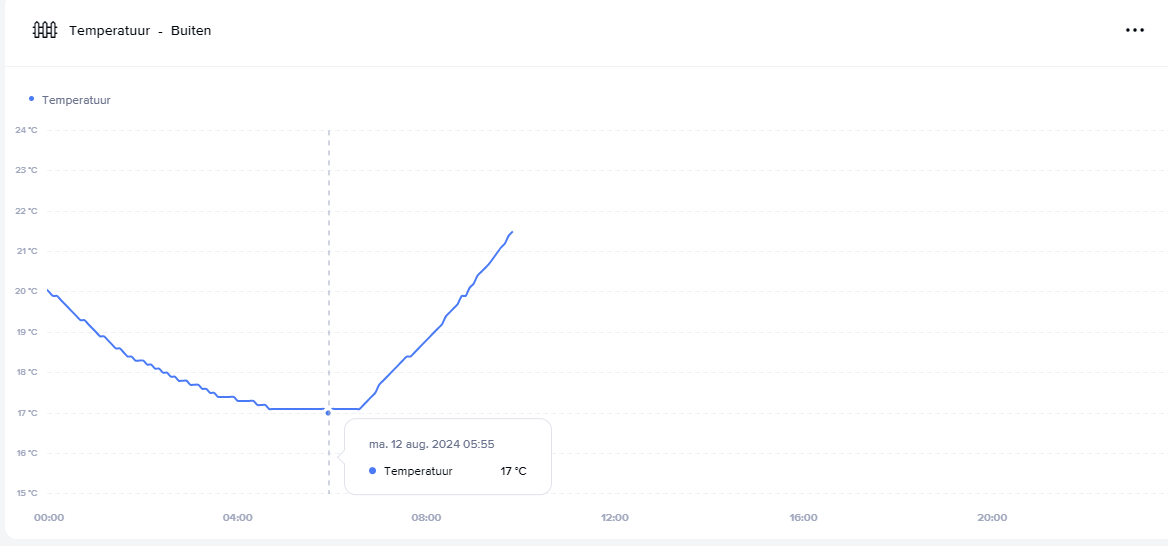This screenshot has height=546, width=1168.
Task: Click the 16:00 time axis label
Action: click(x=803, y=518)
